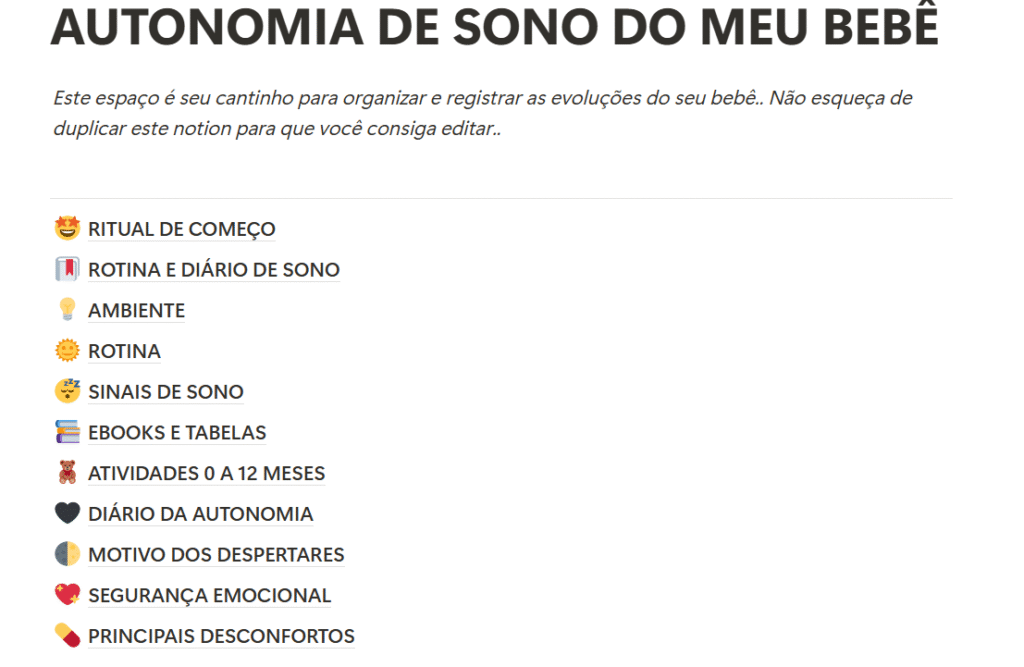Viewport: 1024px width, 667px height.
Task: Navigate to DIÁRIO DA AUTONOMIA page
Action: click(200, 514)
